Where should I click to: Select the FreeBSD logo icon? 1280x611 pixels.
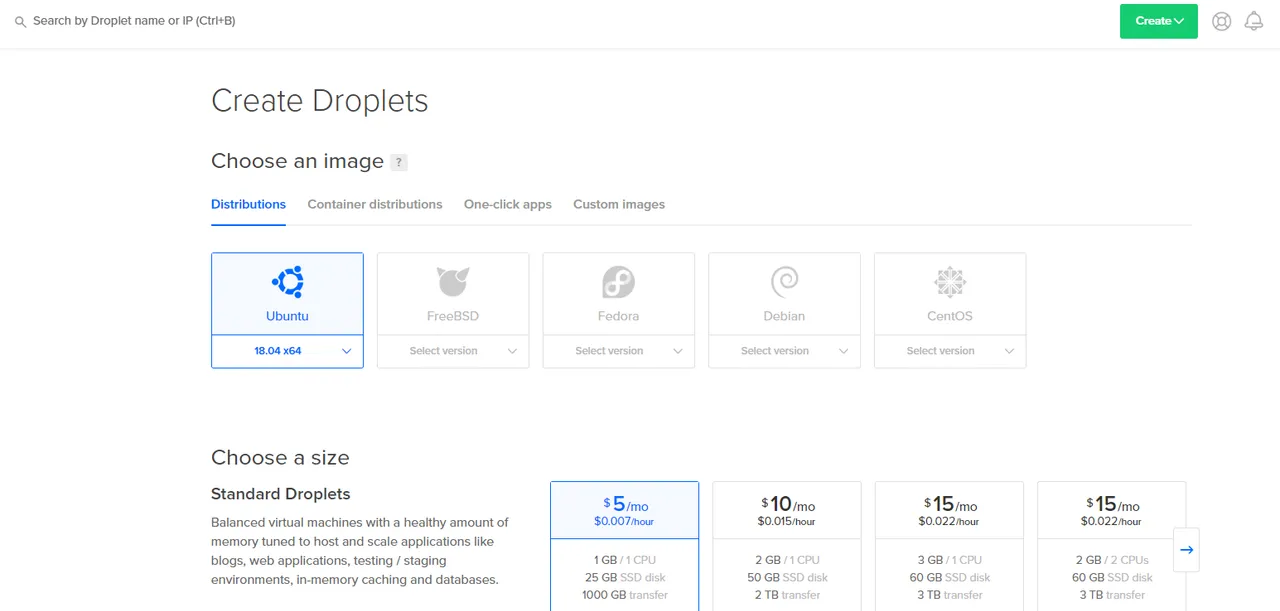[x=453, y=282]
